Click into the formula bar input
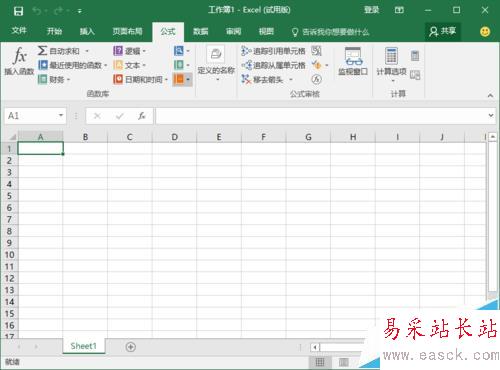Image resolution: width=500 pixels, height=370 pixels. 321,116
